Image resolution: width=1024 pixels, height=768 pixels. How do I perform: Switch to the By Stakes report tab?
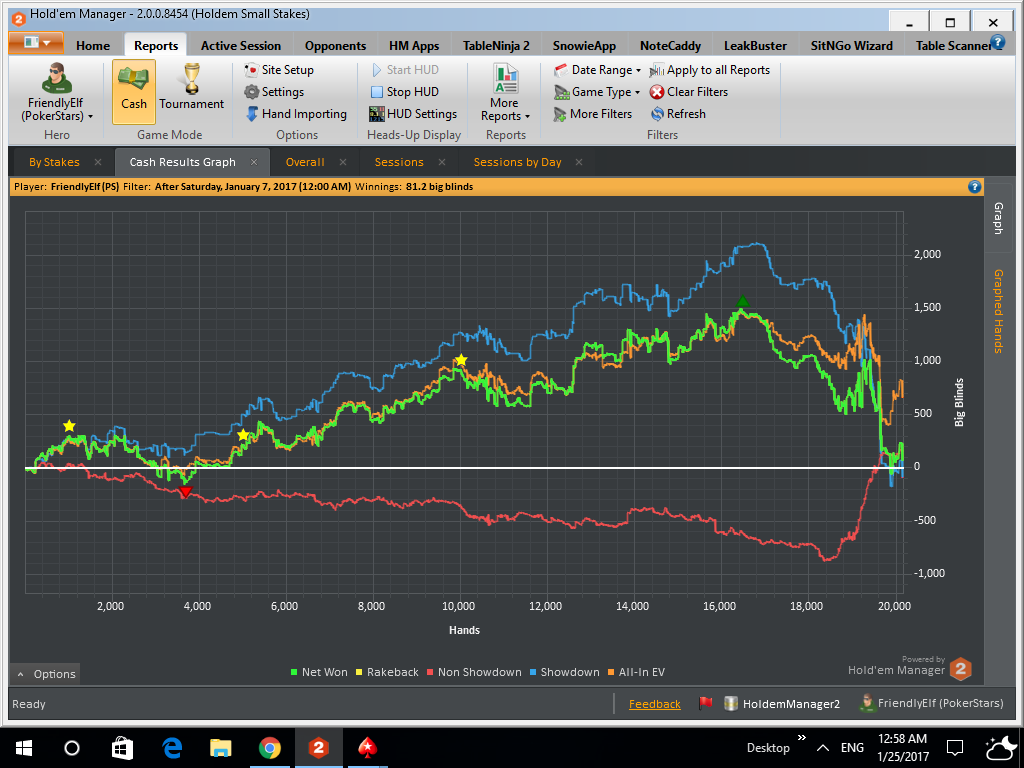[x=54, y=162]
